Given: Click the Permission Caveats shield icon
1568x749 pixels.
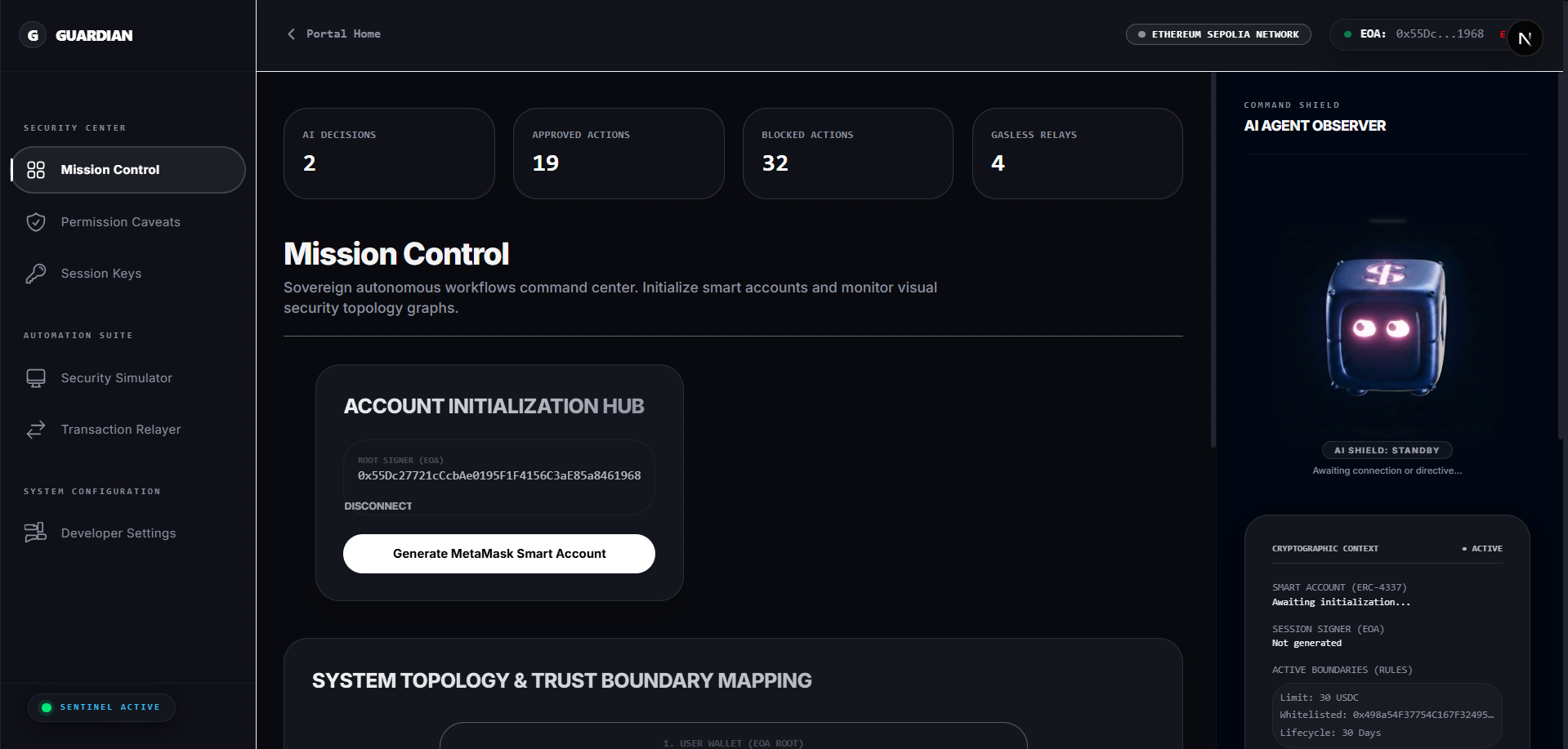Looking at the screenshot, I should 36,222.
